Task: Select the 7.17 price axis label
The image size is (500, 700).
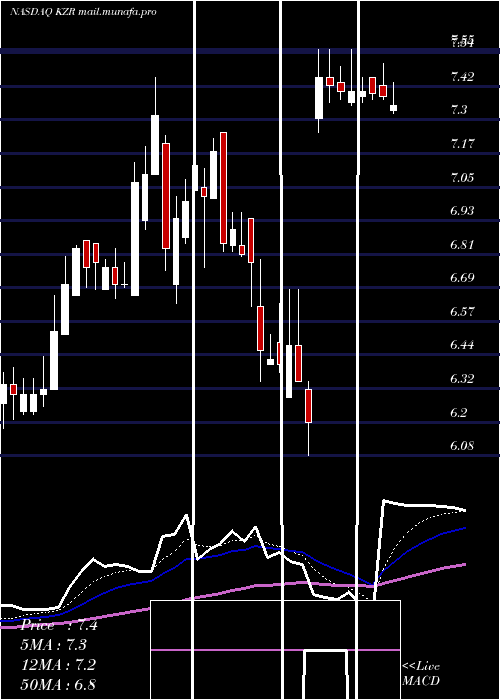Action: [462, 144]
